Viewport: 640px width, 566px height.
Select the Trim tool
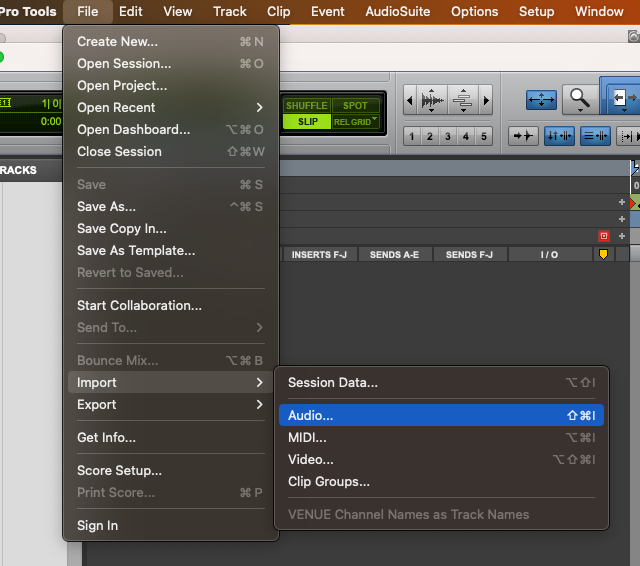point(622,100)
